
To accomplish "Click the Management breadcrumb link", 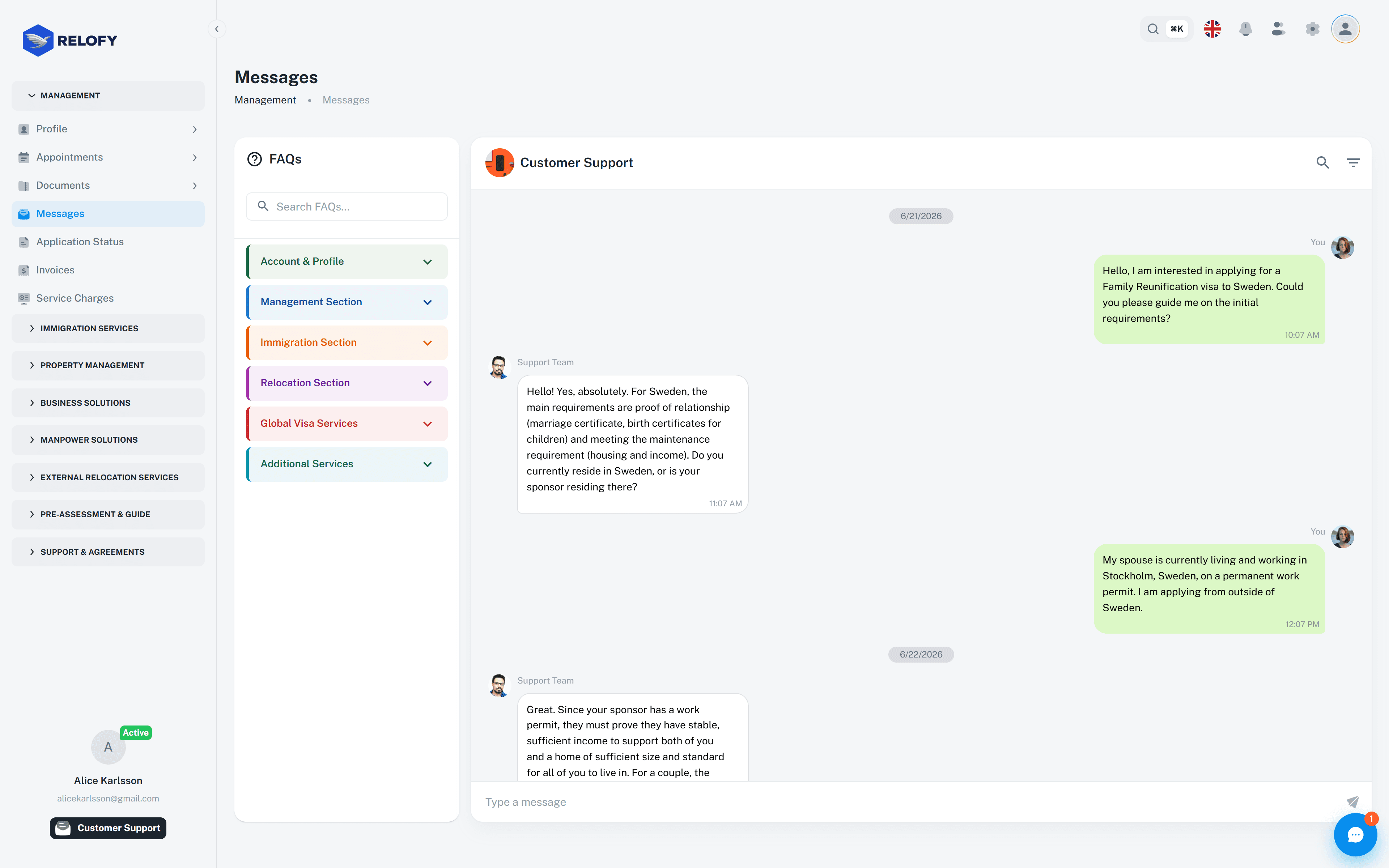I will pos(265,100).
